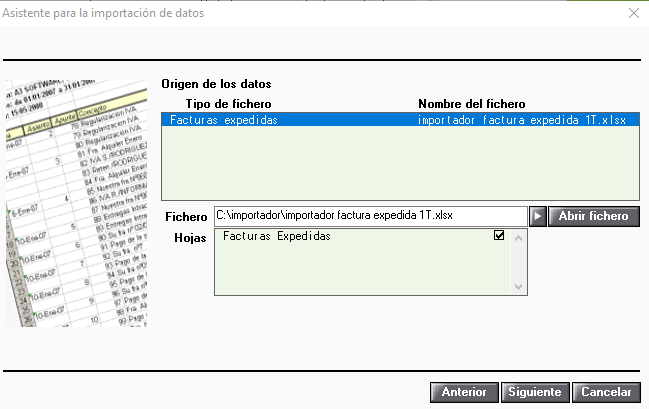
Task: Close the import assistant dialog
Action: coord(634,13)
